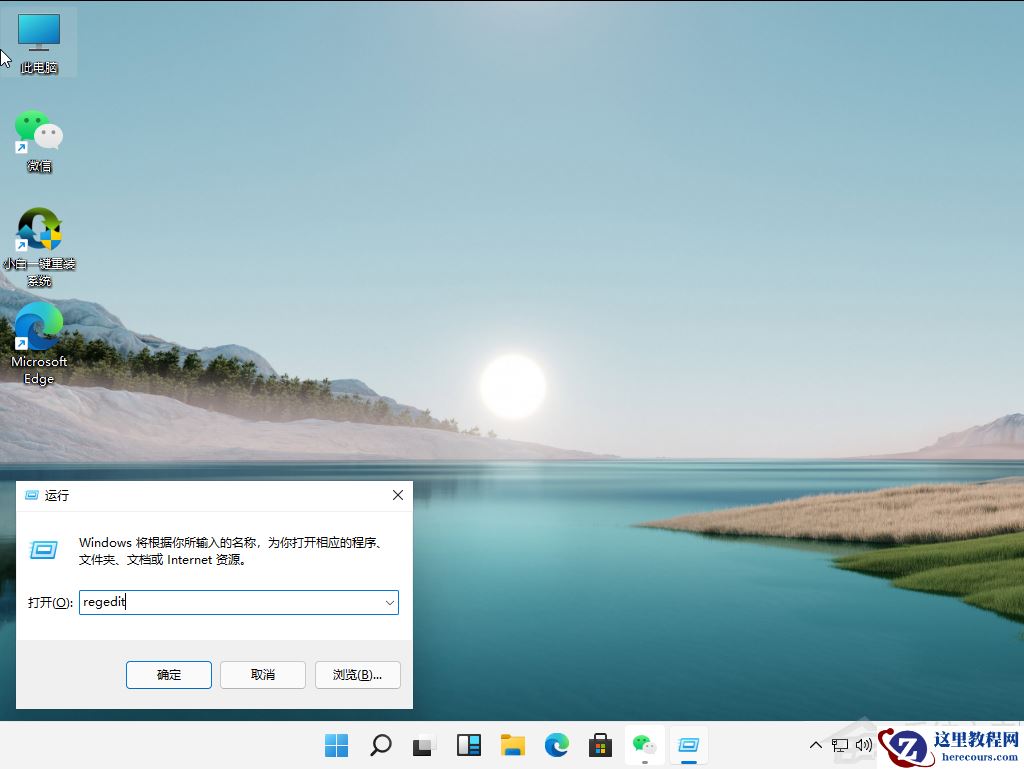Open the volume control in the tray
Screen dimensions: 1024x769
tap(864, 745)
